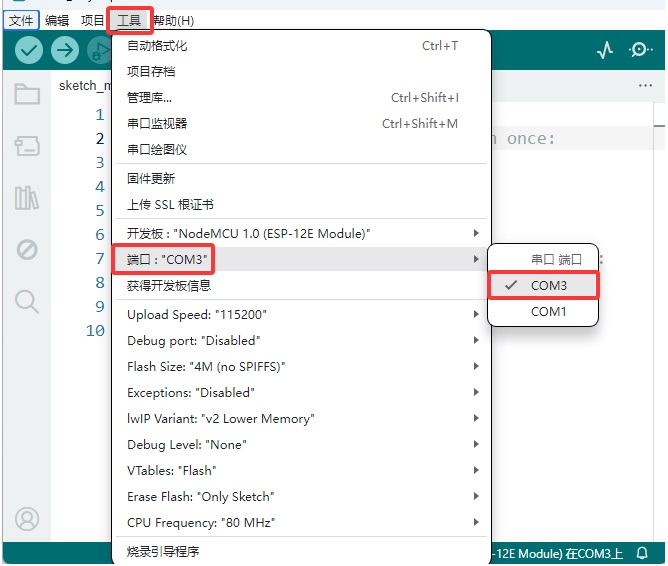Image resolution: width=668 pixels, height=566 pixels.
Task: Open the Sketchbook folder sidebar icon
Action: click(27, 94)
